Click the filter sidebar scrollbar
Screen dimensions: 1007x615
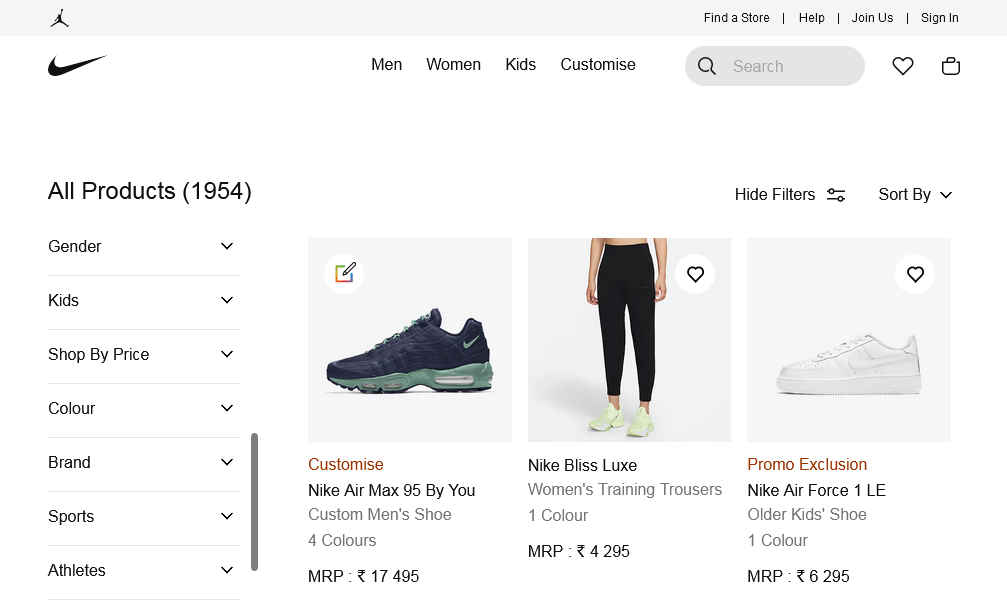(255, 501)
